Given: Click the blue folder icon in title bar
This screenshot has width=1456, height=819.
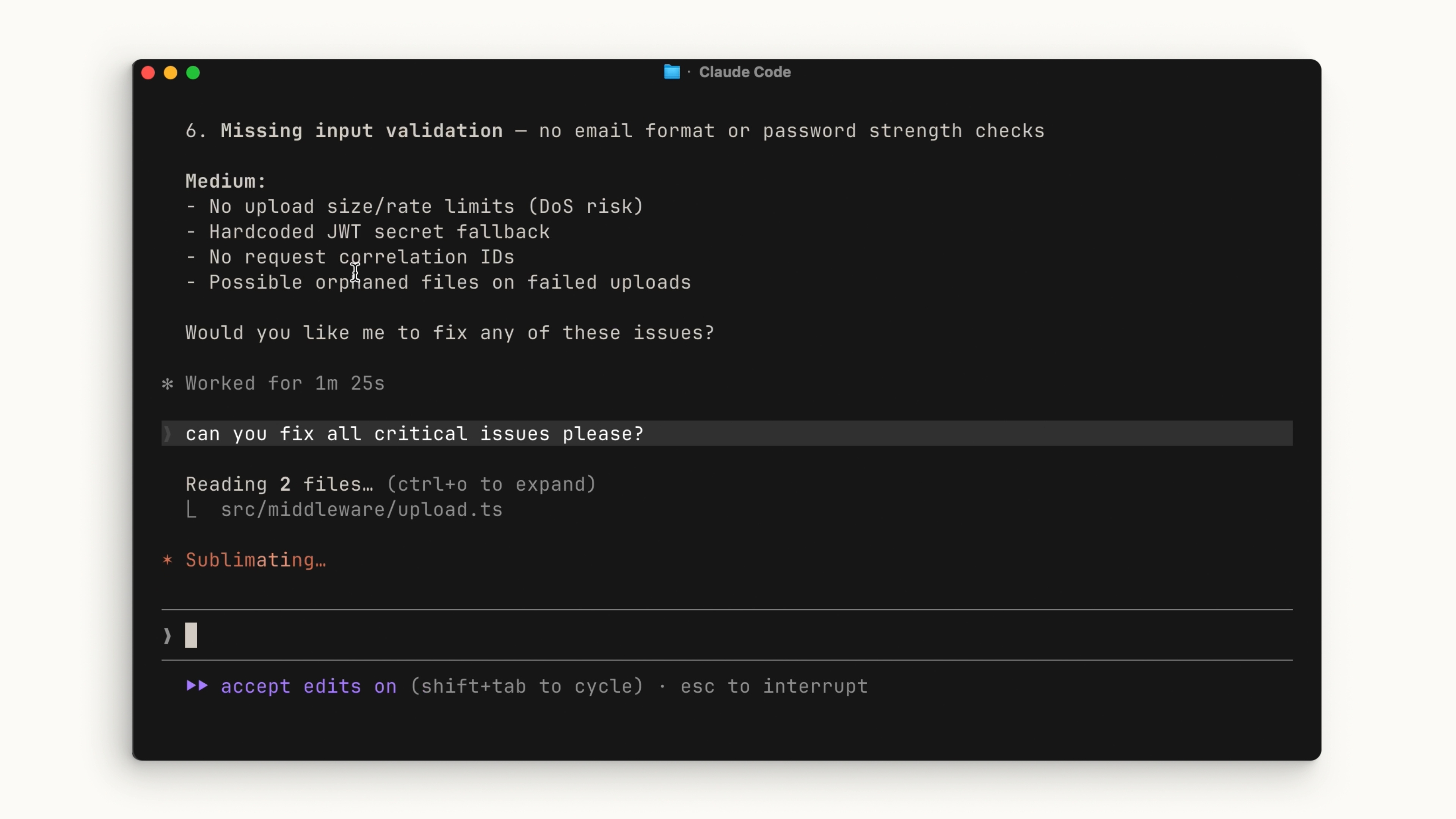Looking at the screenshot, I should 672,72.
